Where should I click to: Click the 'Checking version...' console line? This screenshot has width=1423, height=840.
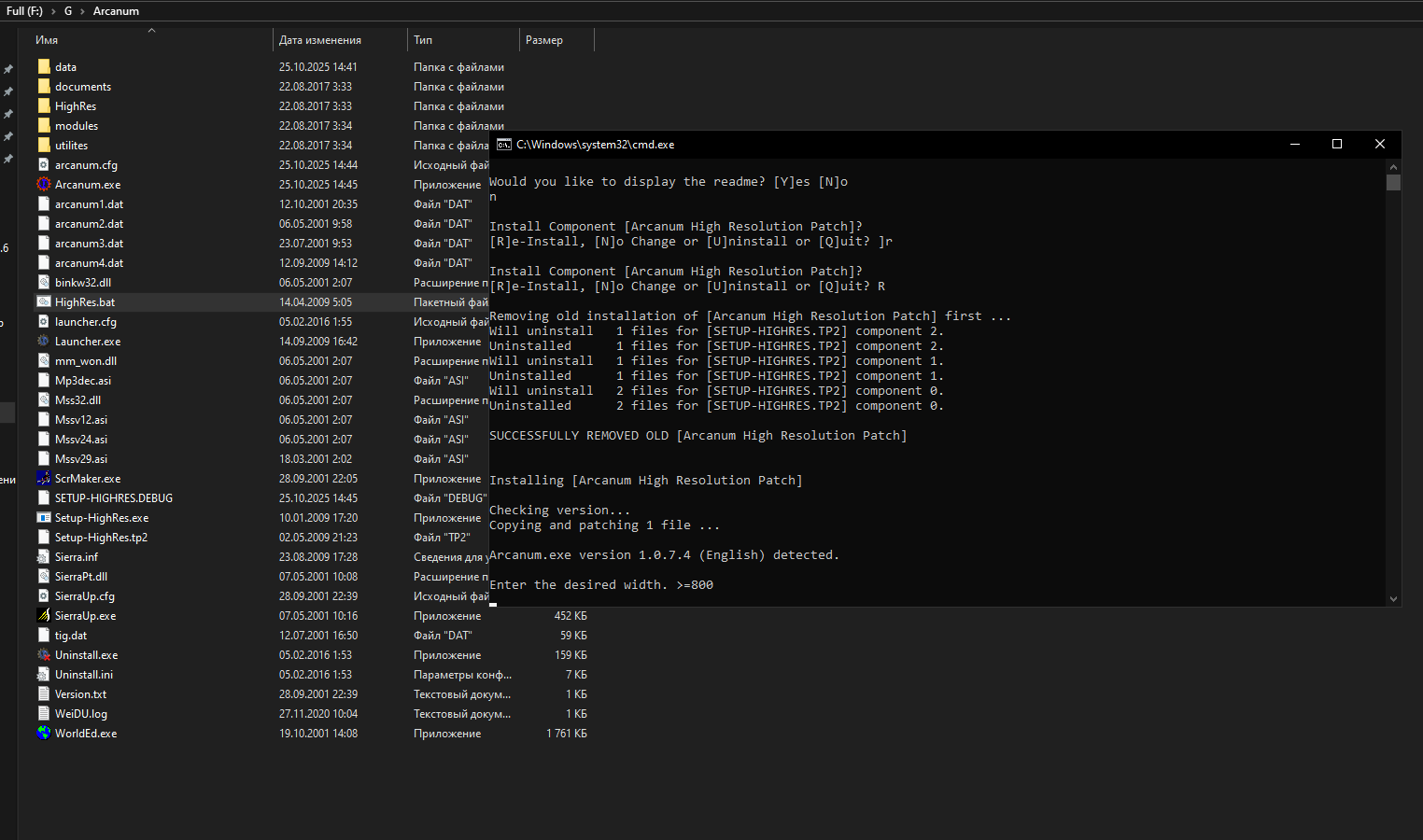tap(560, 511)
